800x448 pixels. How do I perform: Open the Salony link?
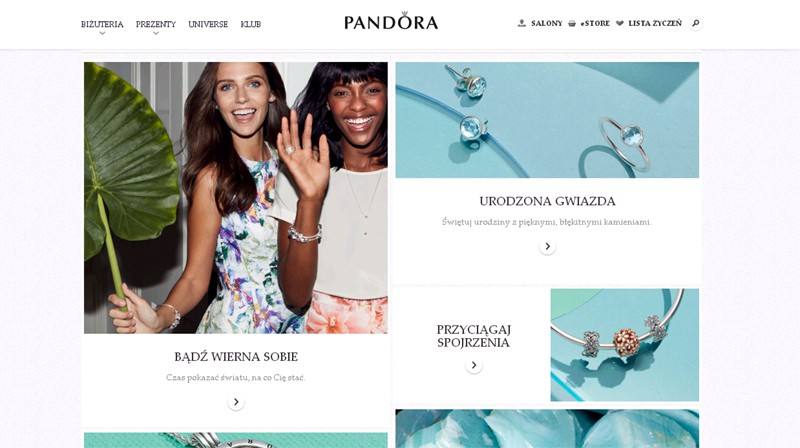point(546,23)
